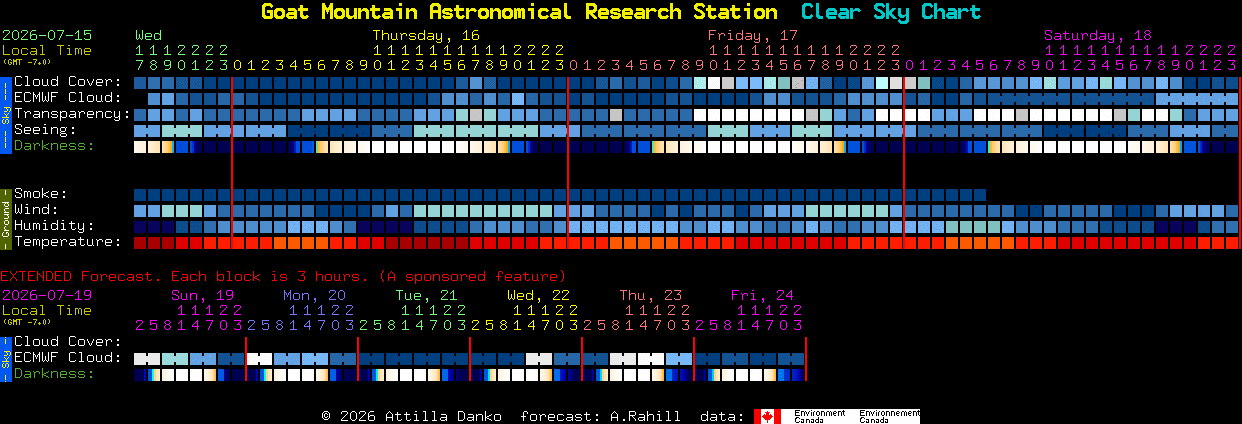Select the ECMWF Cloud row label in main chart
The height and width of the screenshot is (424, 1242).
tap(67, 98)
